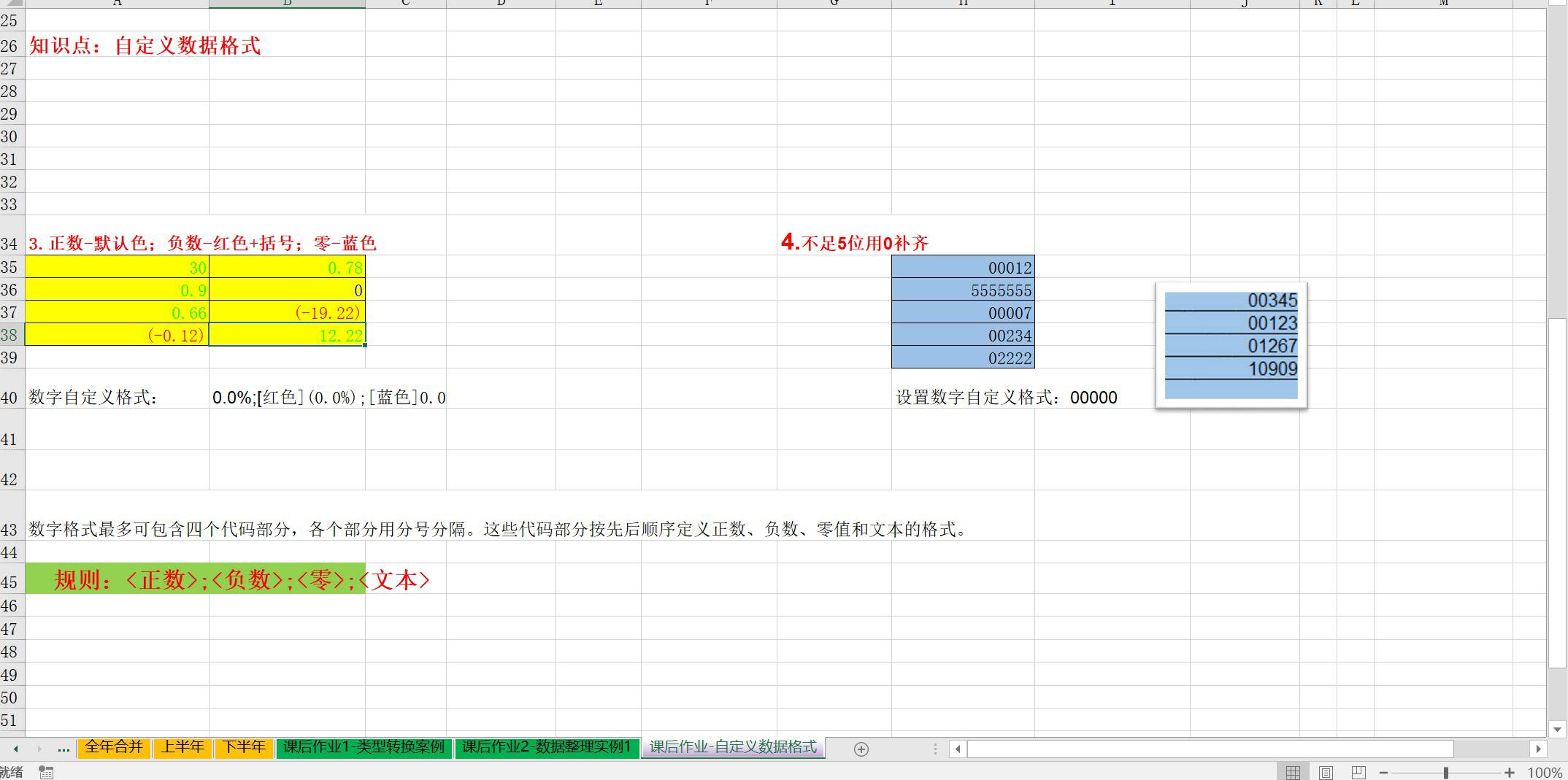Select the green rule cell 规则：<正数>;<负数>
The width and height of the screenshot is (1568, 780).
196,579
